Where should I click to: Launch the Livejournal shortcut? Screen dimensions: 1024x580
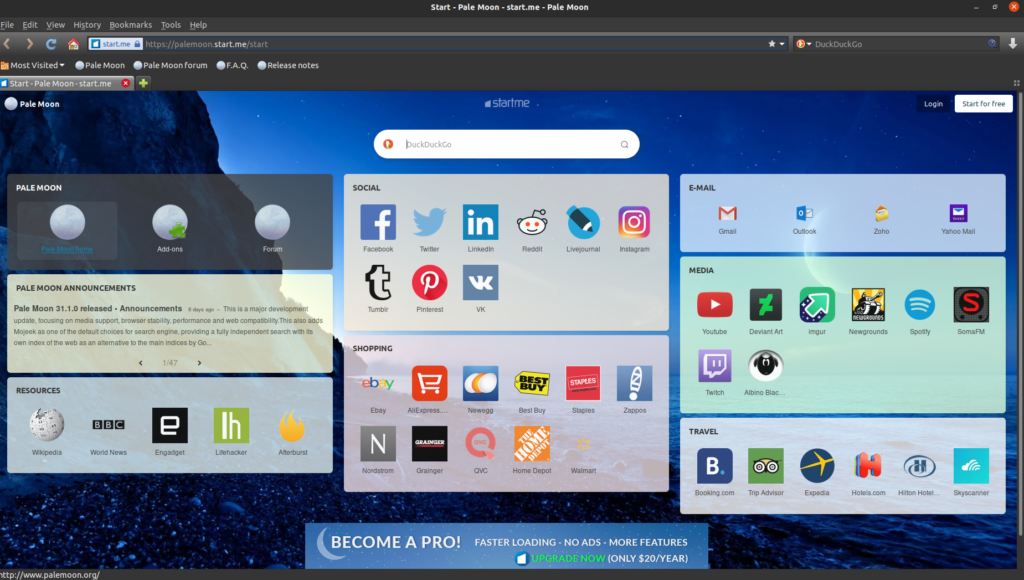[583, 222]
